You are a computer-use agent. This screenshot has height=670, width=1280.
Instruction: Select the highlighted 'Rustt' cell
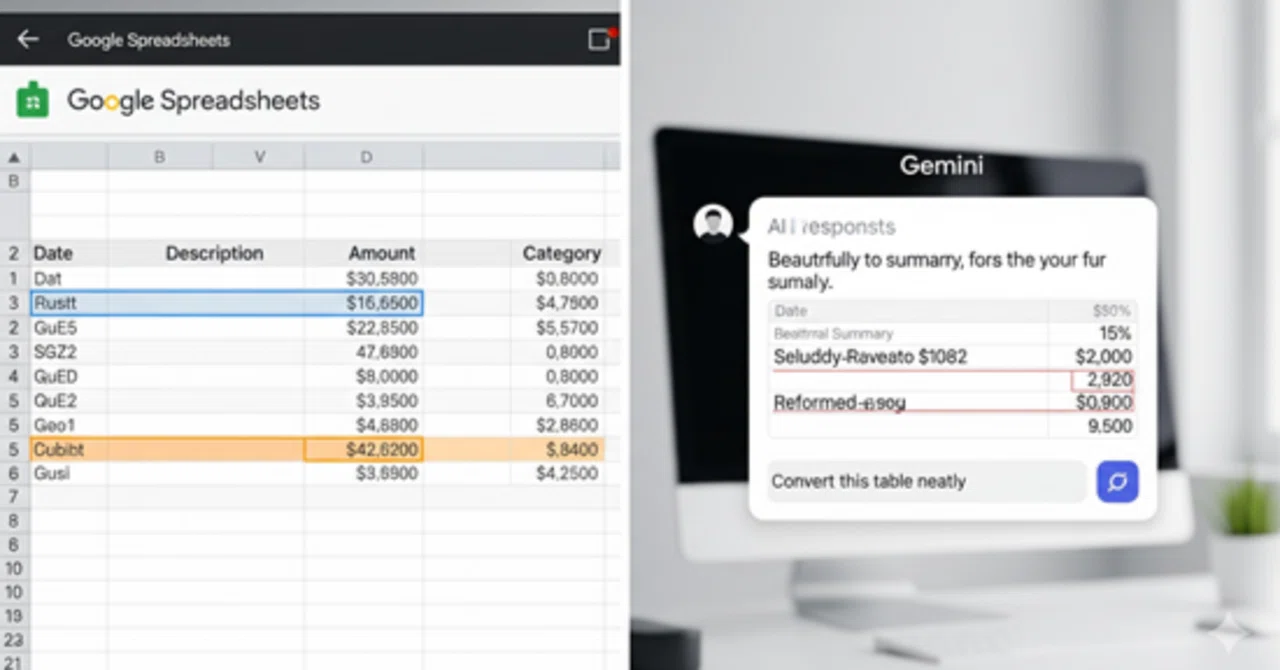point(69,303)
